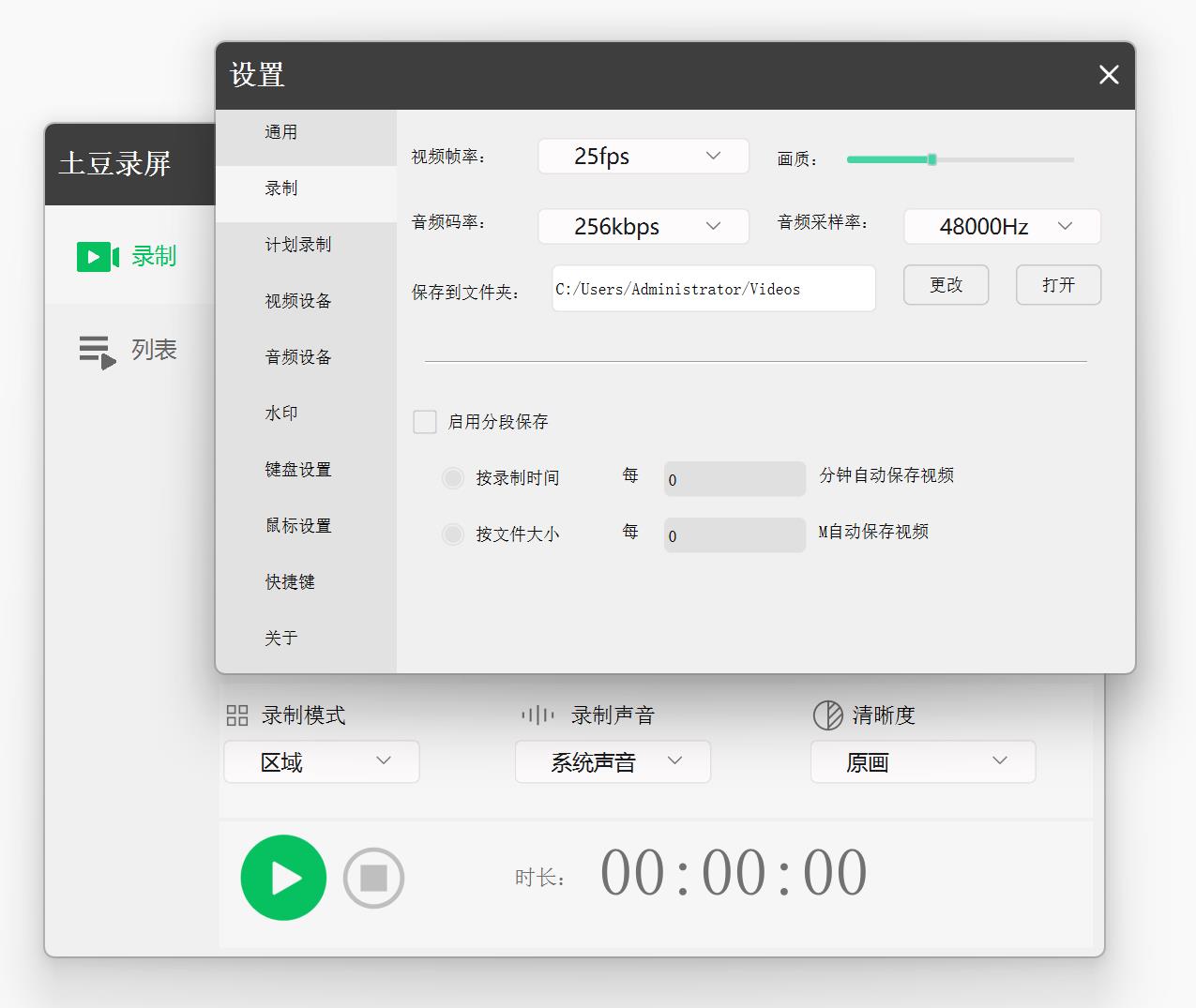
Task: Expand the 48000Hz sample rate dropdown
Action: pyautogui.click(x=1002, y=227)
